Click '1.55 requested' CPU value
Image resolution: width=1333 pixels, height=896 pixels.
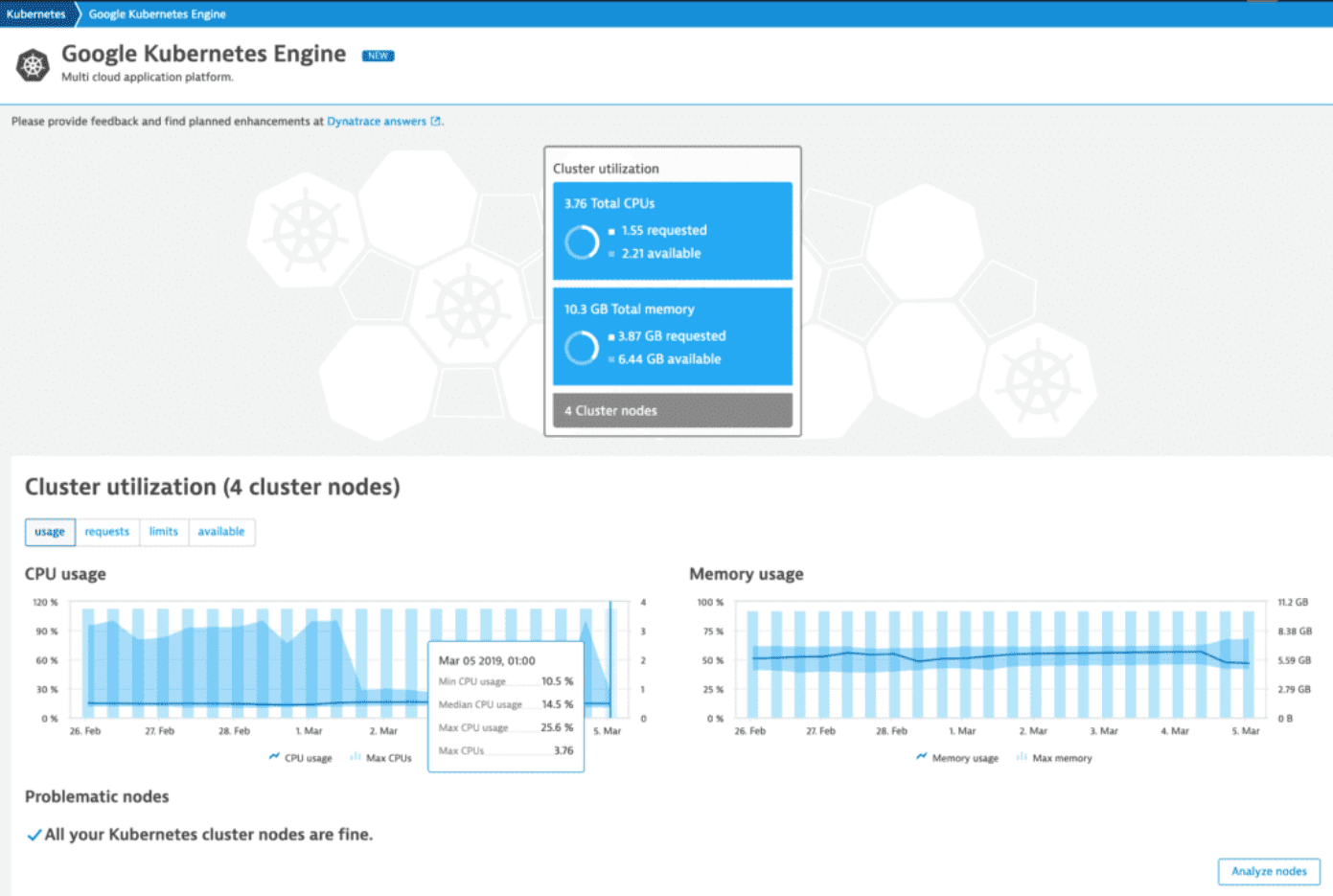click(x=664, y=231)
